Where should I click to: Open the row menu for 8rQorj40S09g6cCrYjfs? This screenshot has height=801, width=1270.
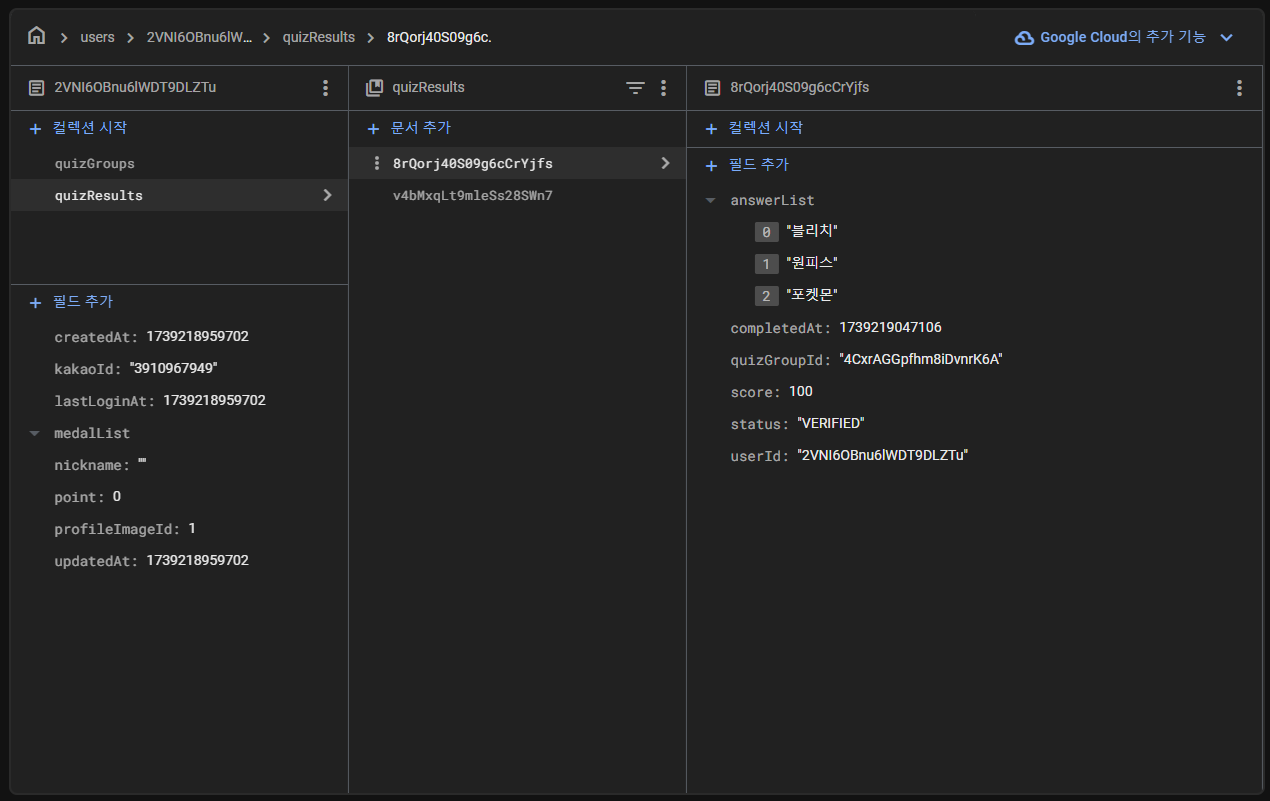click(376, 163)
